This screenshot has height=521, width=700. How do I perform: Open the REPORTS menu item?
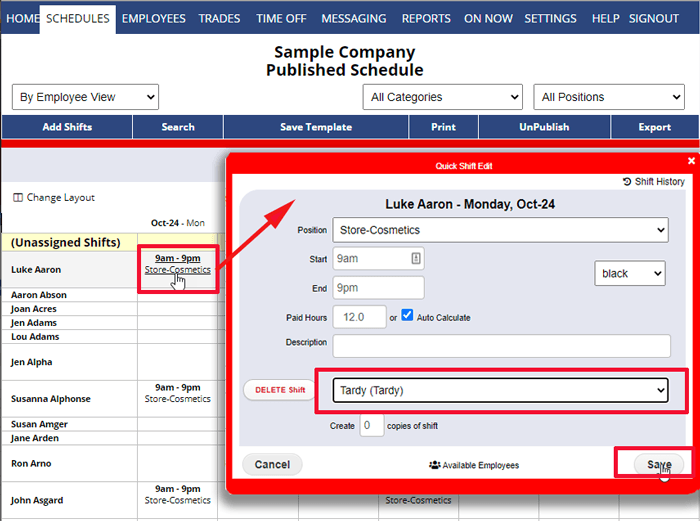point(426,18)
